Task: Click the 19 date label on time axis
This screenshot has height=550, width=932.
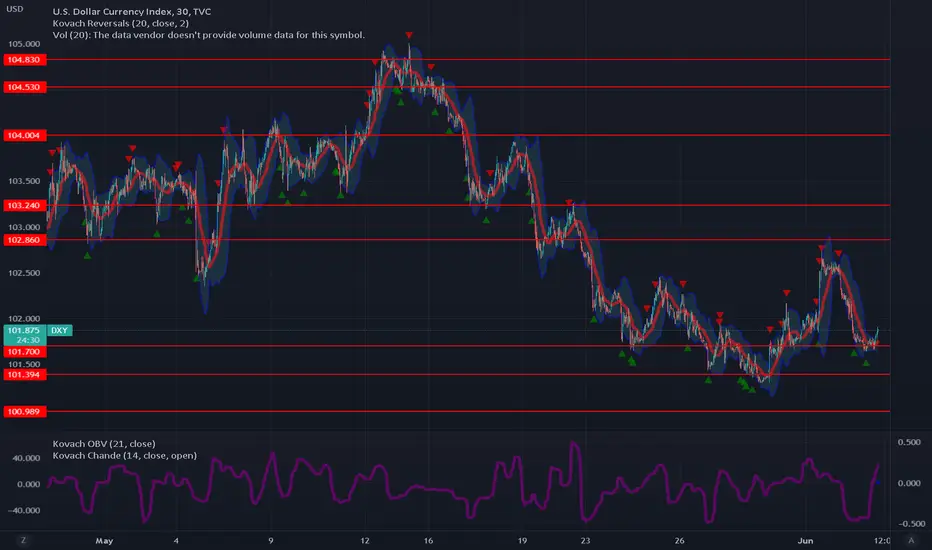Action: click(x=522, y=540)
